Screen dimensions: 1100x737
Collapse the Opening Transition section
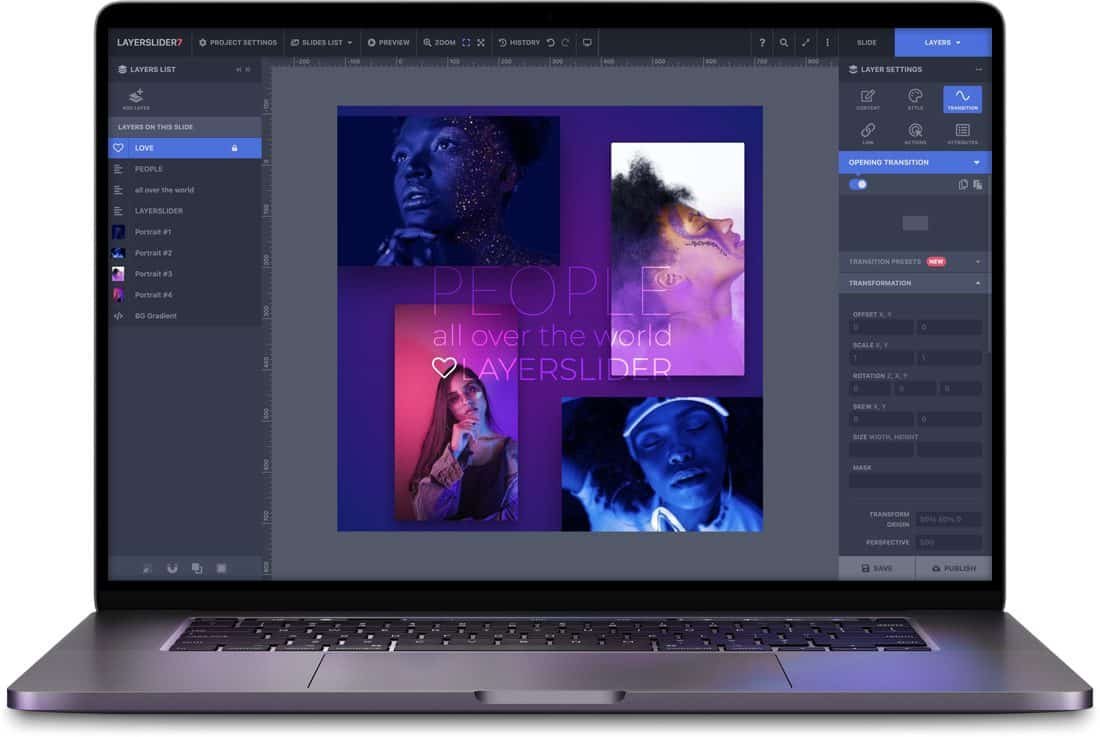point(977,163)
